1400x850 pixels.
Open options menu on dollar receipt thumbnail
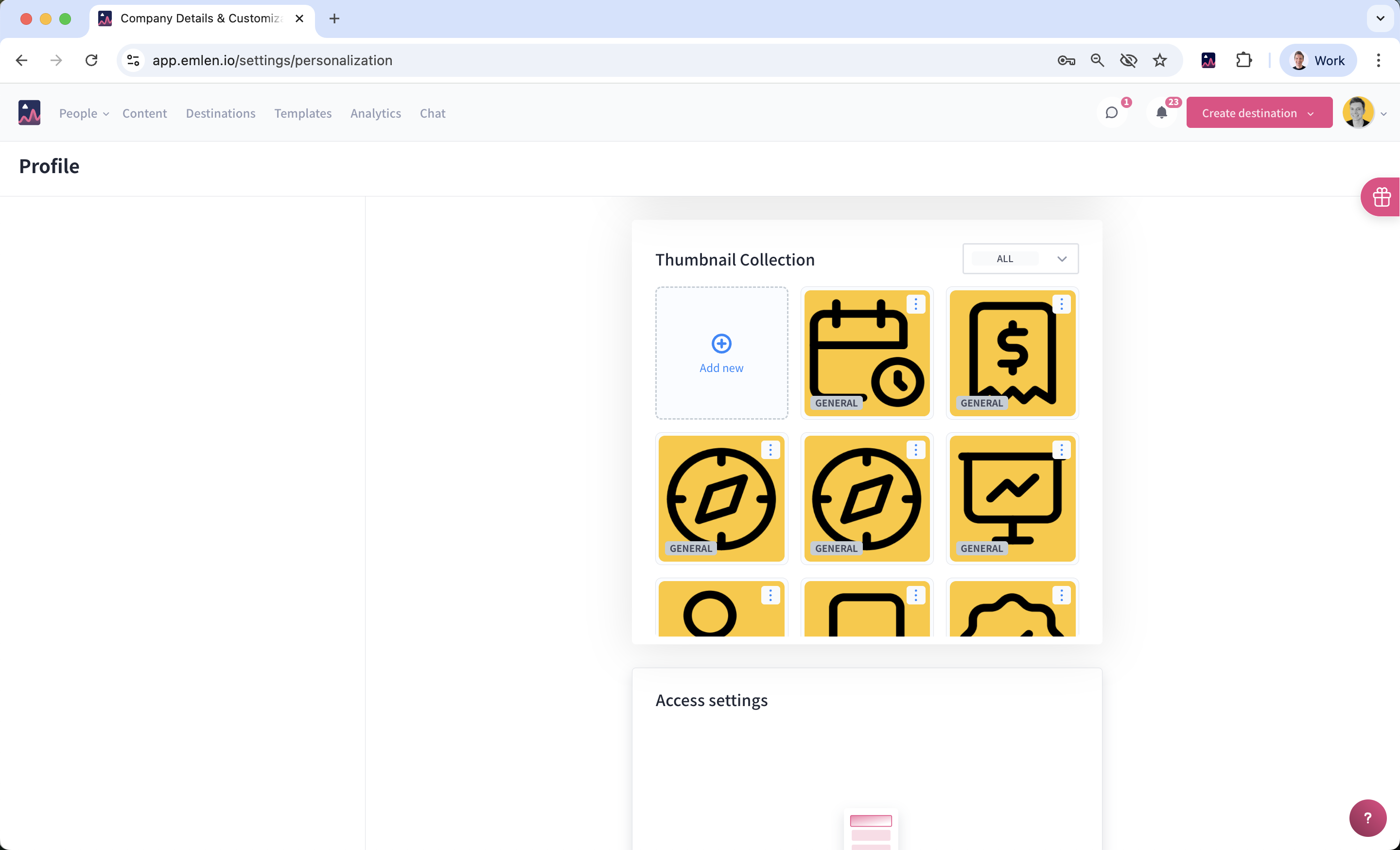pyautogui.click(x=1061, y=304)
